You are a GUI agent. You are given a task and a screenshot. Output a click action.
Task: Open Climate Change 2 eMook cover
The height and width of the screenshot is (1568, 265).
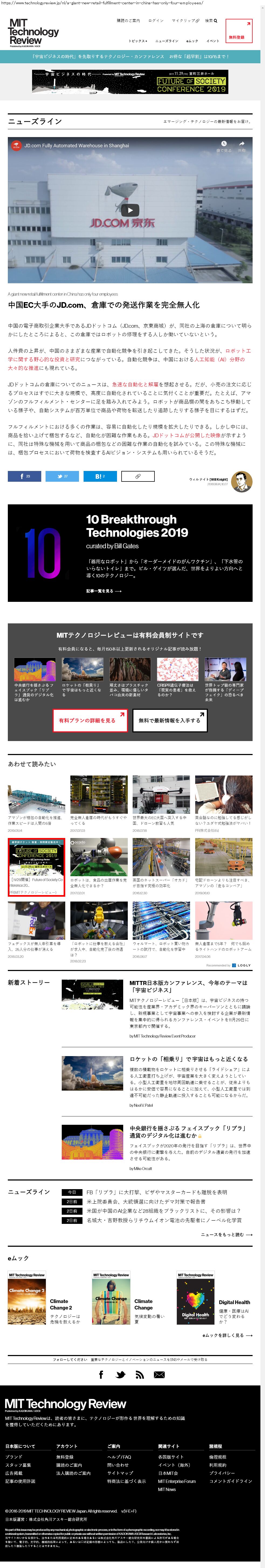point(27,1298)
